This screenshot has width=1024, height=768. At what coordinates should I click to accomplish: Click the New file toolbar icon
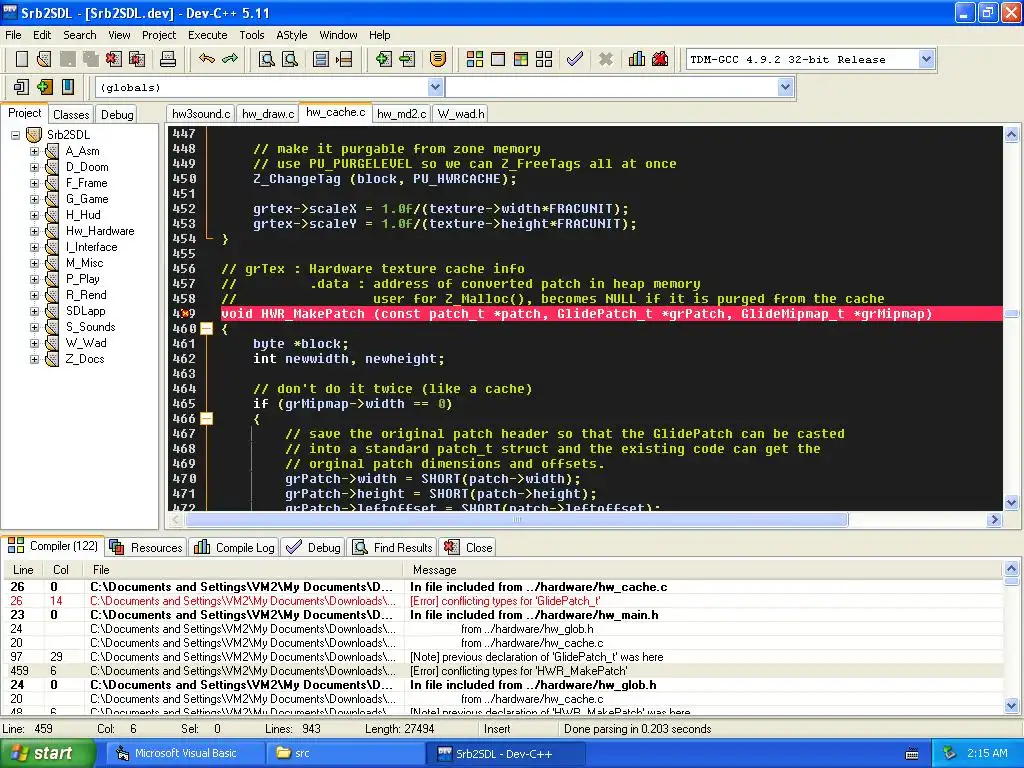22,59
